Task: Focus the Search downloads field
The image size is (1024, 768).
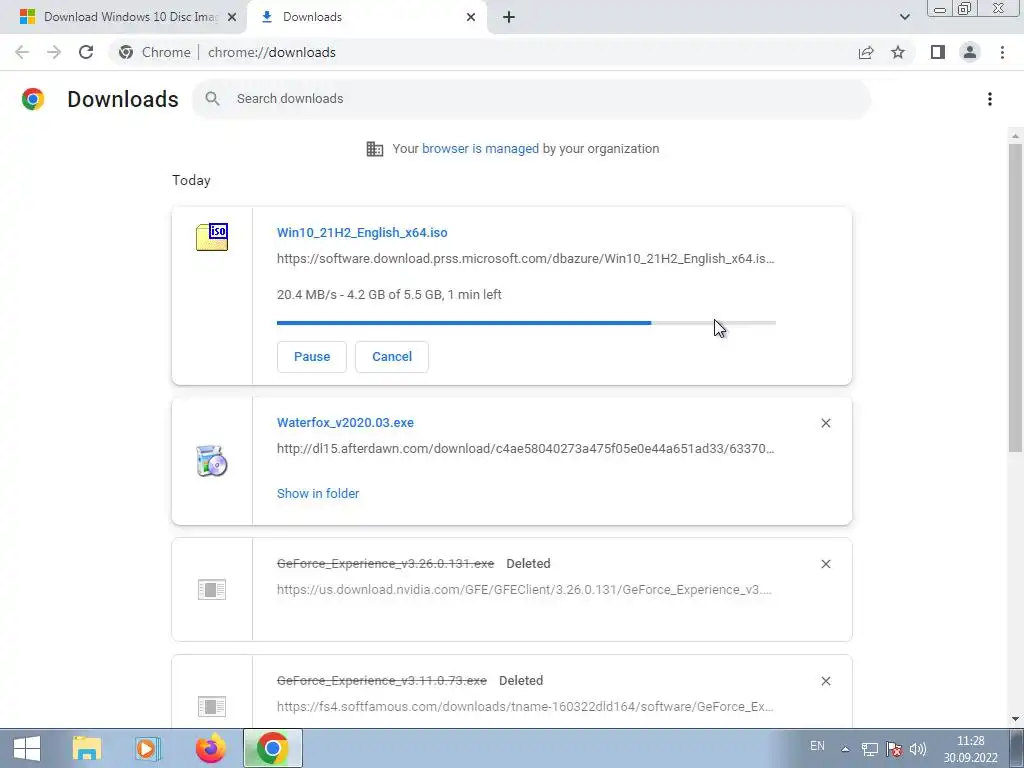Action: (532, 99)
